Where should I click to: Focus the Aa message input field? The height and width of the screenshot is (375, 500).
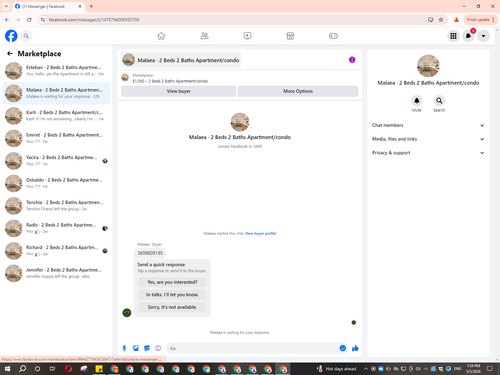point(253,348)
